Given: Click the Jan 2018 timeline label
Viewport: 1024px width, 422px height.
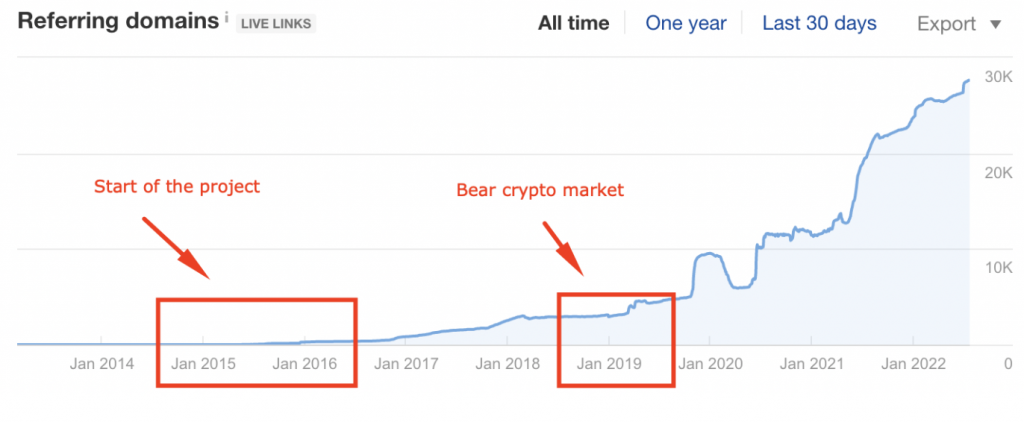Looking at the screenshot, I should coord(507,364).
